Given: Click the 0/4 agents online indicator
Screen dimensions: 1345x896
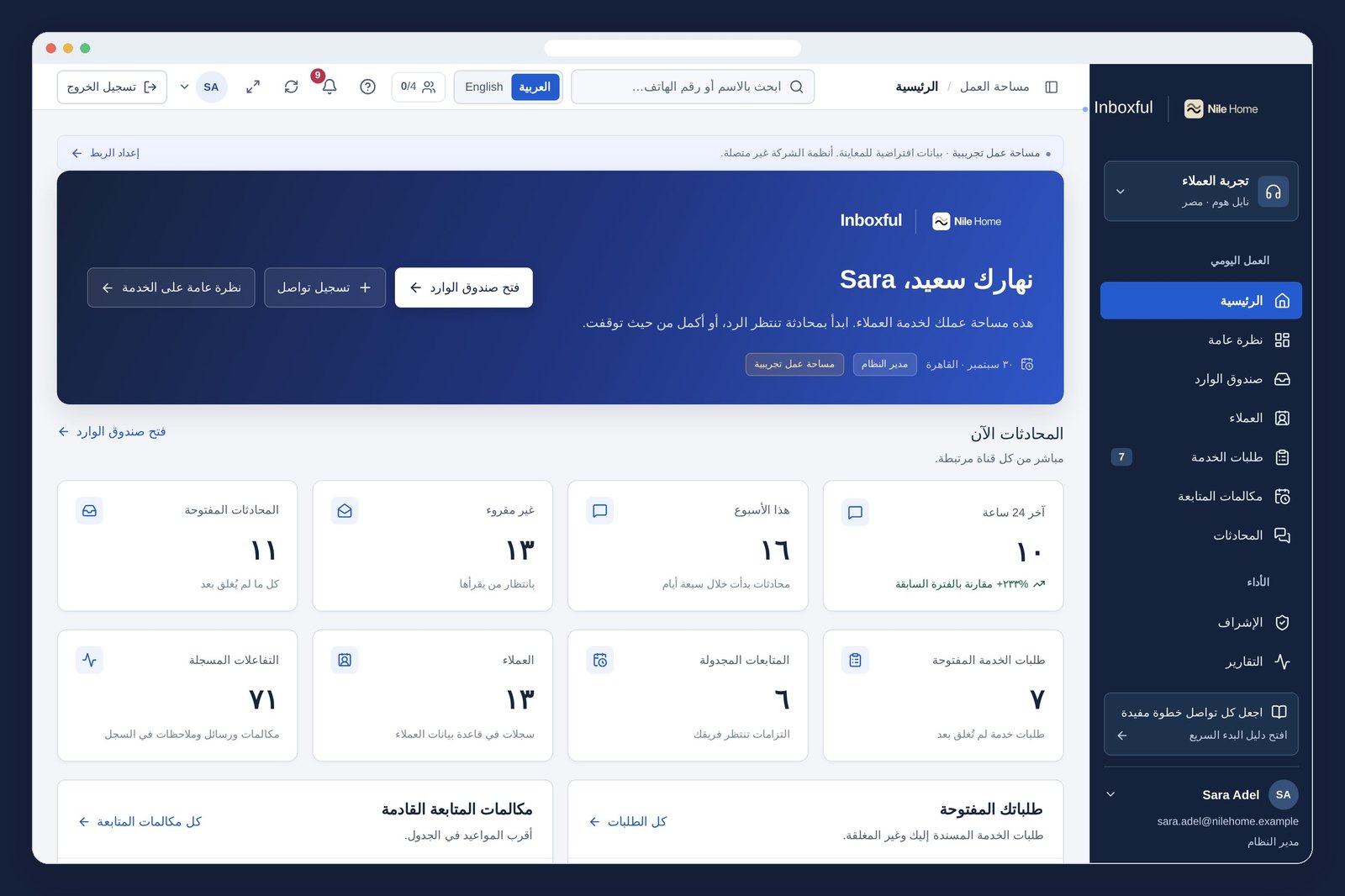Looking at the screenshot, I should [x=418, y=87].
